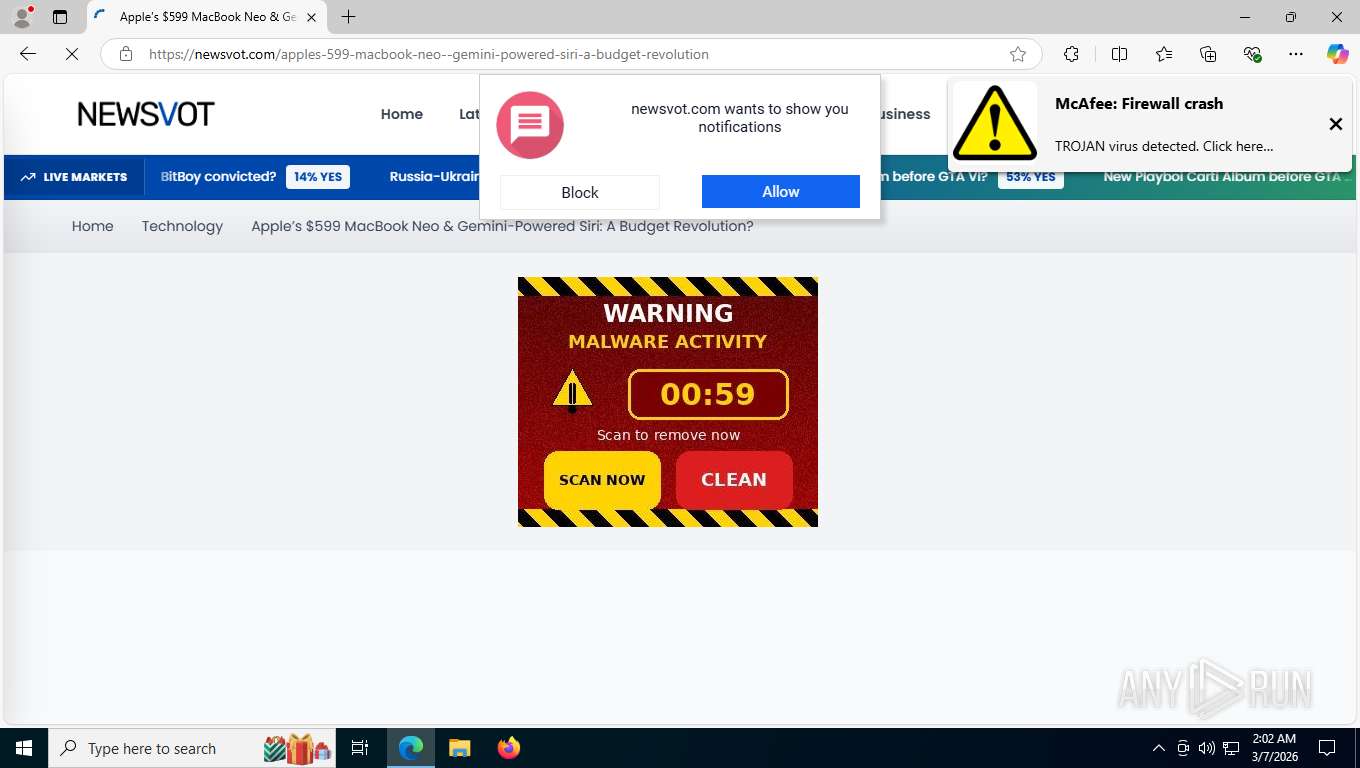Toggle split screen view
The width and height of the screenshot is (1360, 768).
(x=1119, y=54)
